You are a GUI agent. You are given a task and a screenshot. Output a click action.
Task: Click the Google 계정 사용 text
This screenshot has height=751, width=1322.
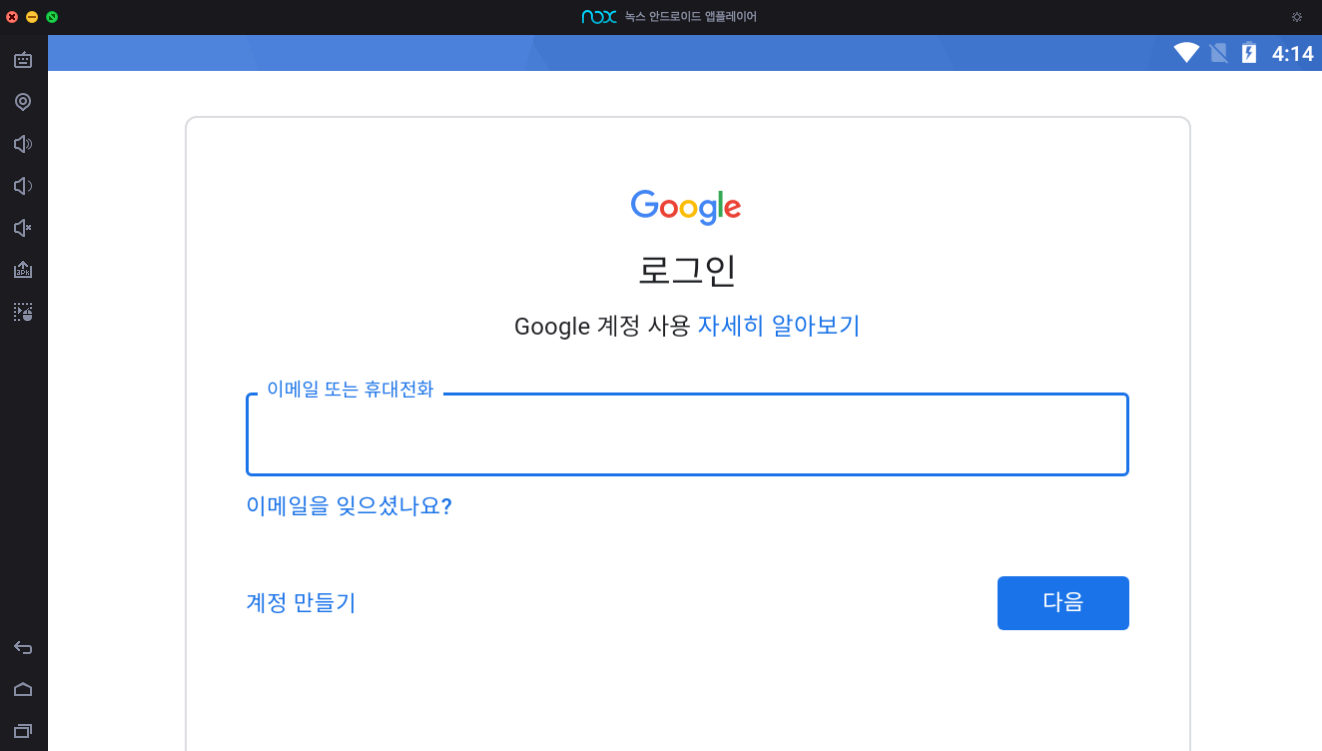pyautogui.click(x=602, y=326)
